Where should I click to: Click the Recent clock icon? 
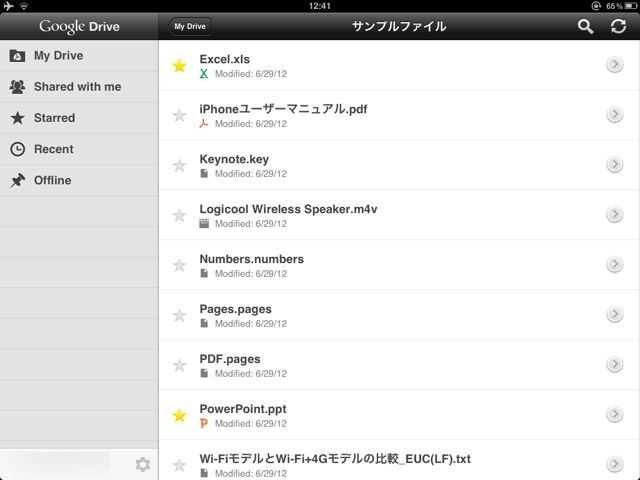(18, 149)
